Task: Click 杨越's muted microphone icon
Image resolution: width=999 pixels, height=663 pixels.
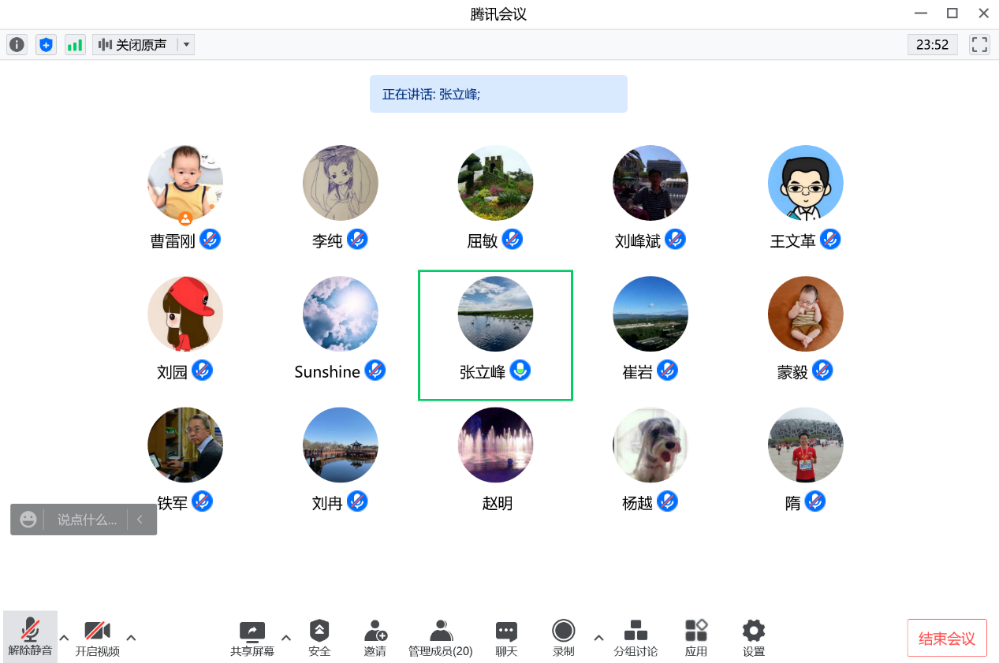Action: click(x=667, y=502)
